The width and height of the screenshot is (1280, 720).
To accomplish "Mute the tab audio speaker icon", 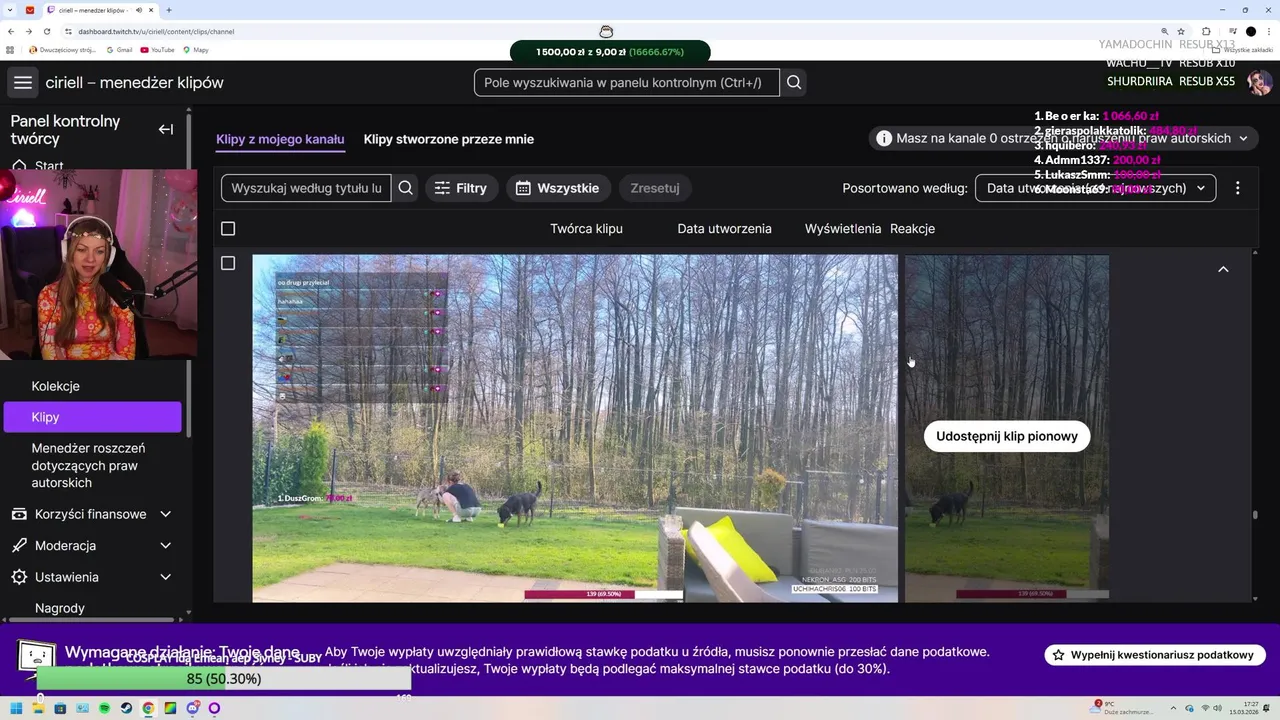I will coord(137,10).
